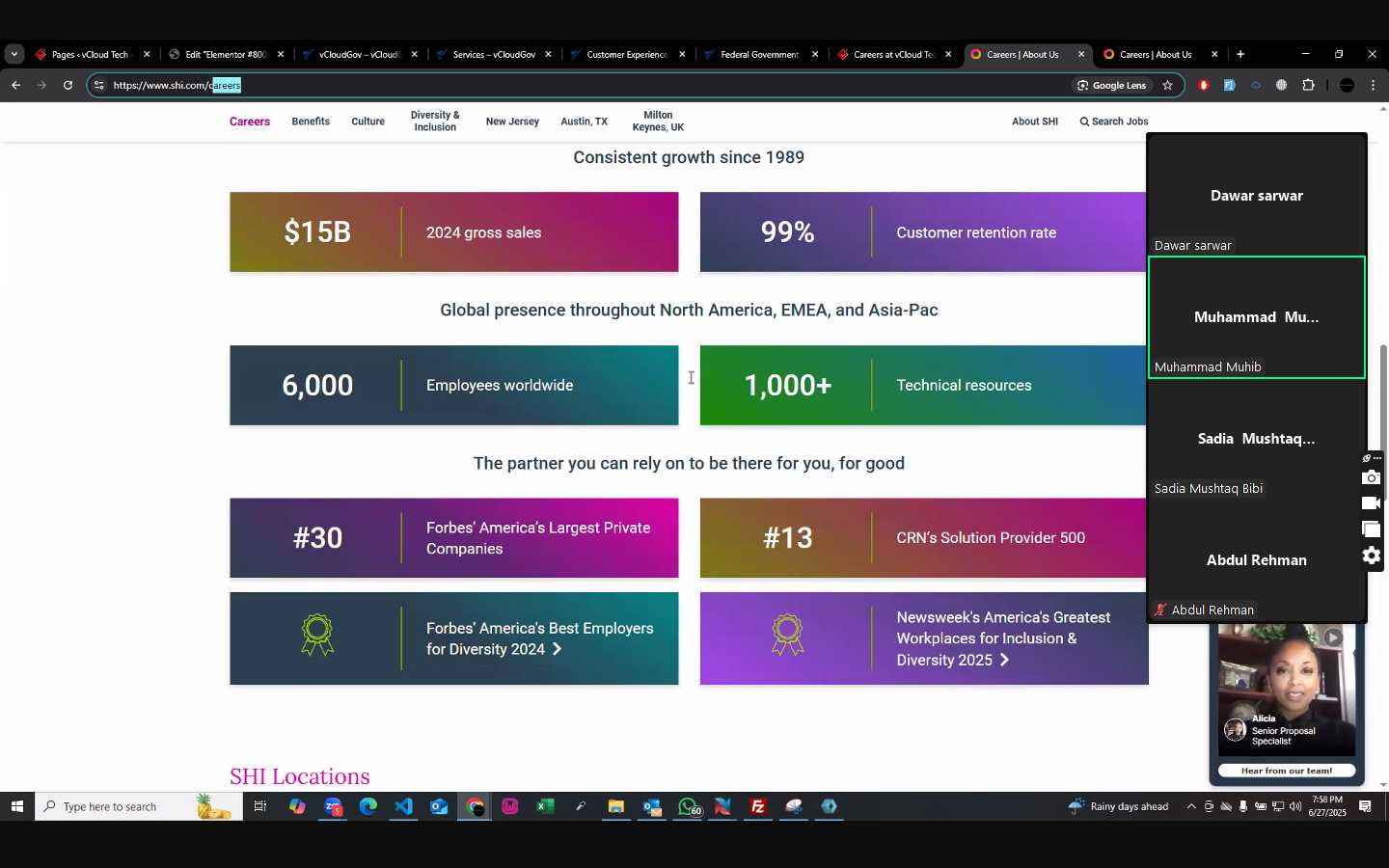The image size is (1389, 868).
Task: Open the volume control in system tray
Action: [1294, 806]
